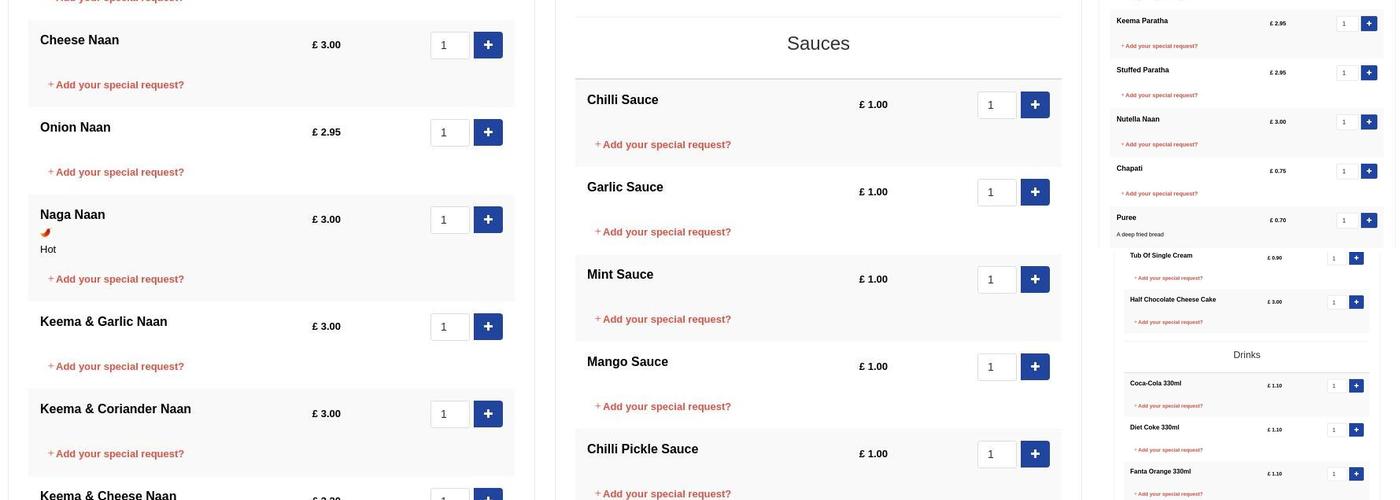Add Keema & Garlic Naan to order

(x=488, y=327)
